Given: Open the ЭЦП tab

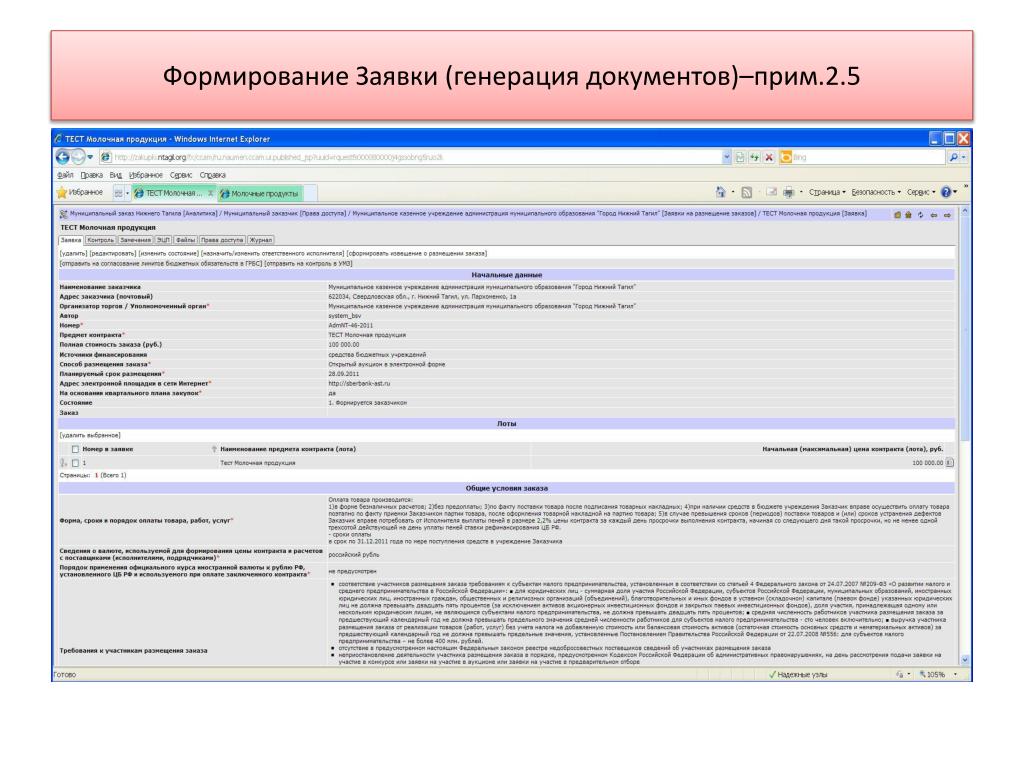Looking at the screenshot, I should pos(163,240).
